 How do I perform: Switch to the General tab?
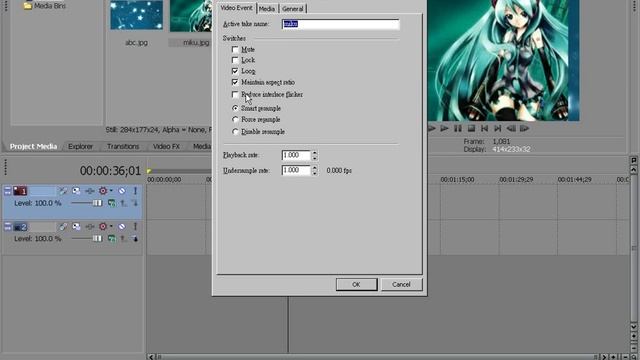[x=293, y=9]
